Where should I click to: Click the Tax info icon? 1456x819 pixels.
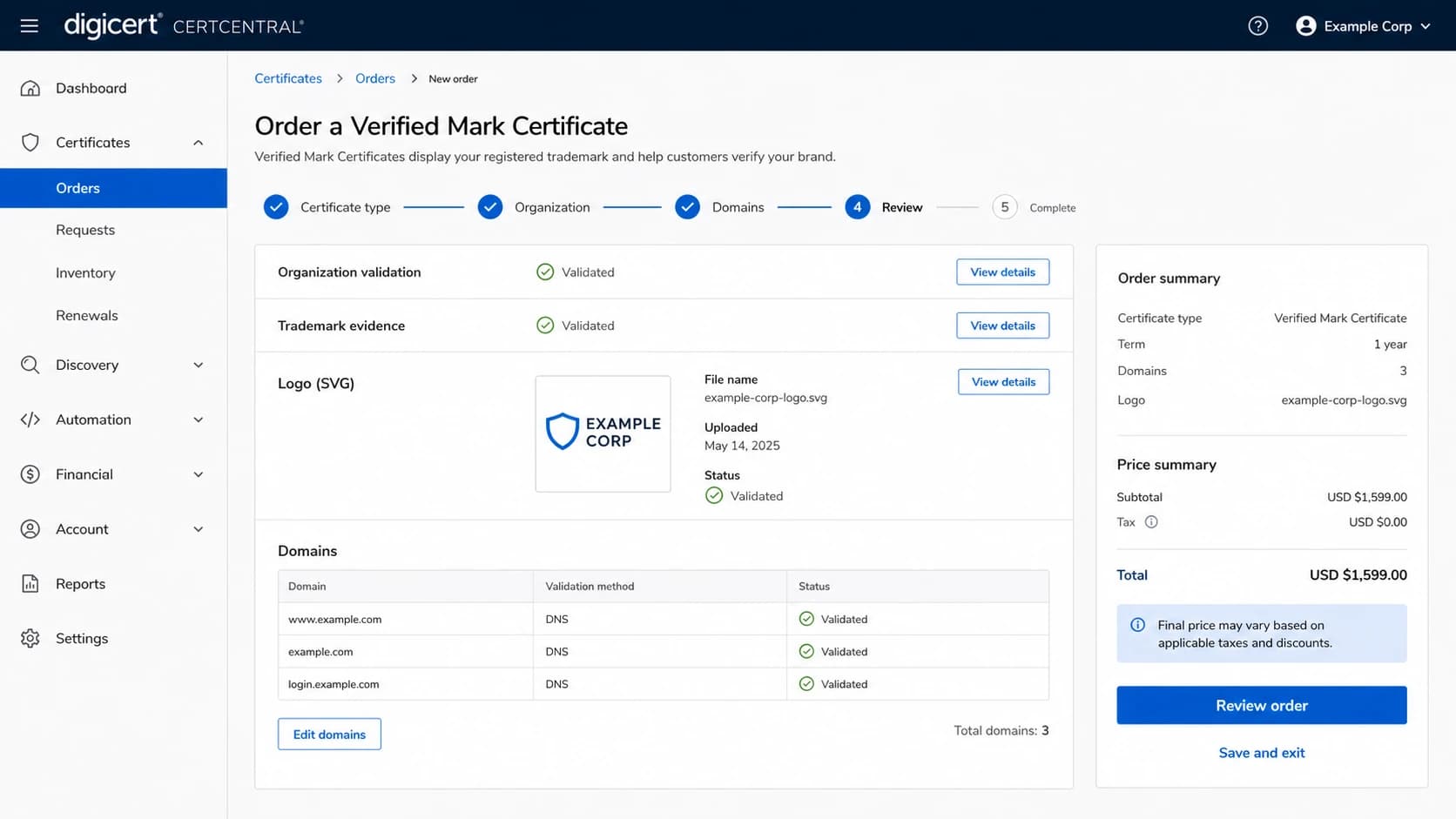(1151, 522)
